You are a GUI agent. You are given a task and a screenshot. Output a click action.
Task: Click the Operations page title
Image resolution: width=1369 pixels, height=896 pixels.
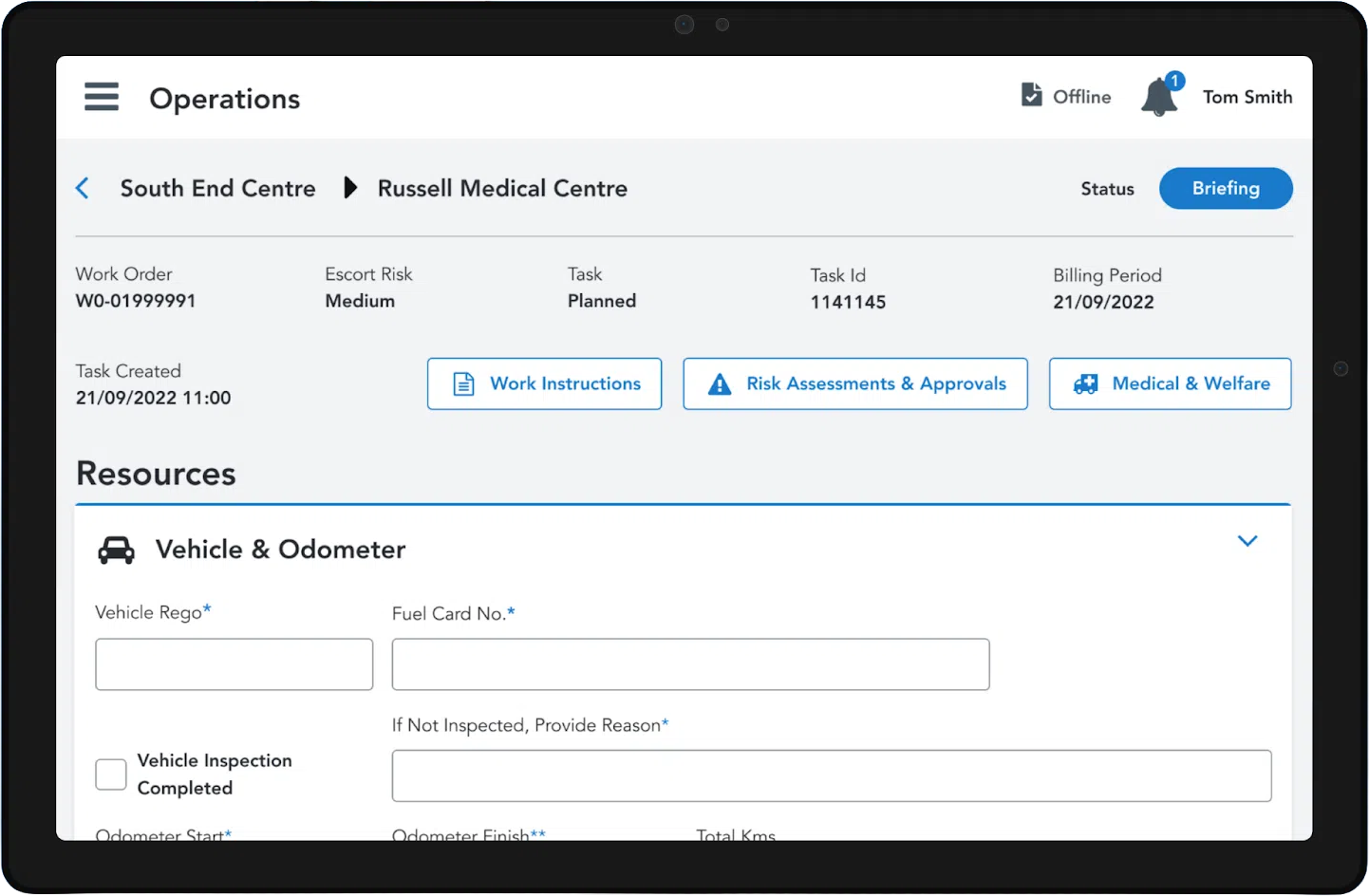click(225, 99)
